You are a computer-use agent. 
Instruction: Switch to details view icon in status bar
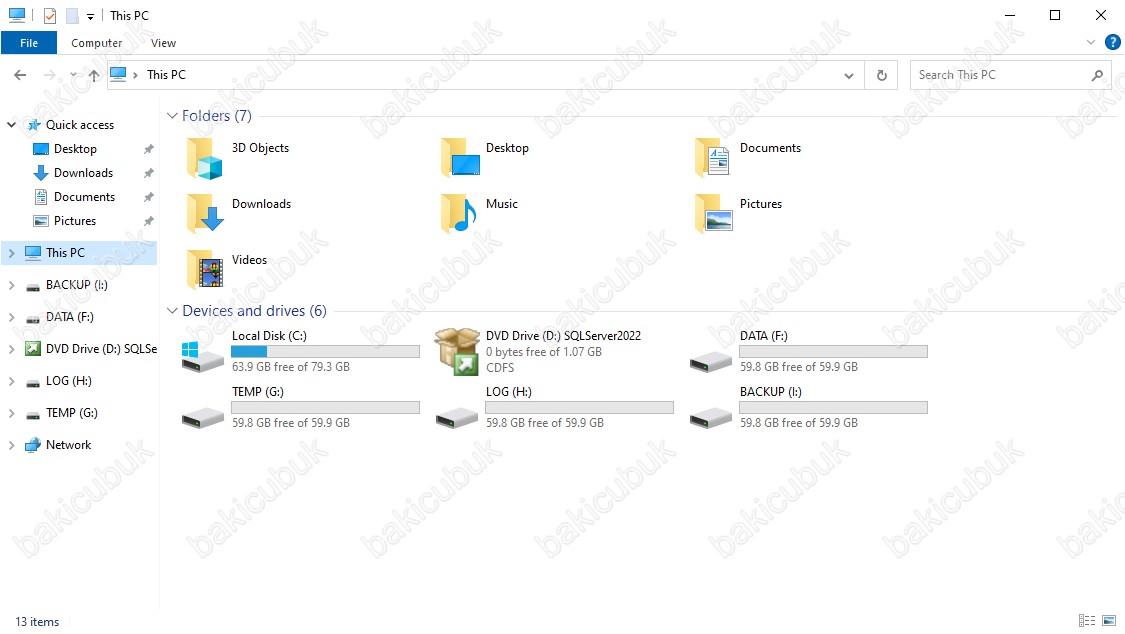coord(1086,621)
